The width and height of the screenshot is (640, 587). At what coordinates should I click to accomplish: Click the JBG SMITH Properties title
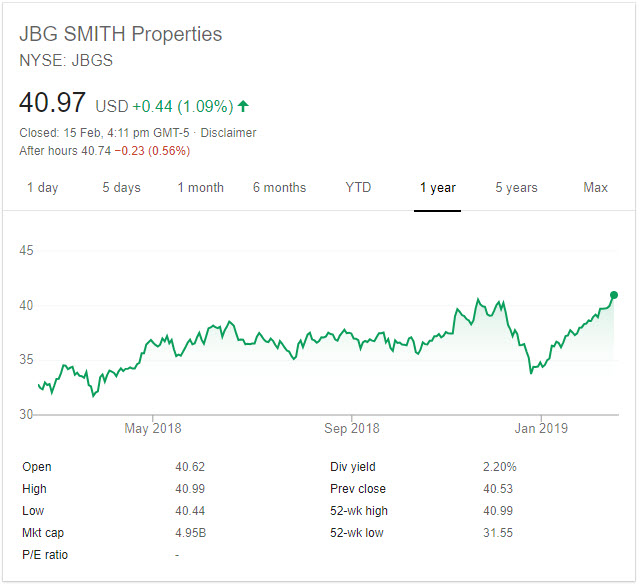(121, 34)
